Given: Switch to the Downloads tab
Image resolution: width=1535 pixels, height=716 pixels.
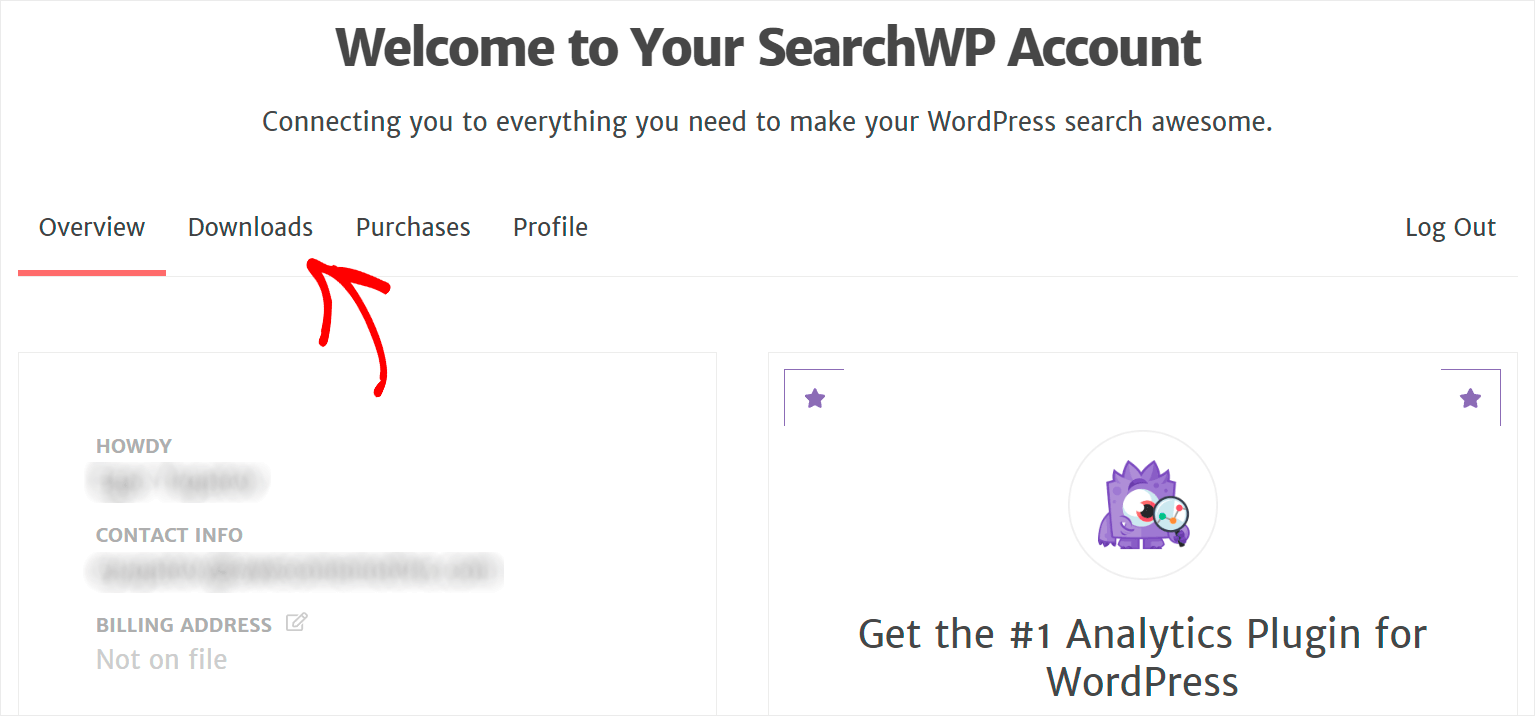Looking at the screenshot, I should tap(250, 228).
